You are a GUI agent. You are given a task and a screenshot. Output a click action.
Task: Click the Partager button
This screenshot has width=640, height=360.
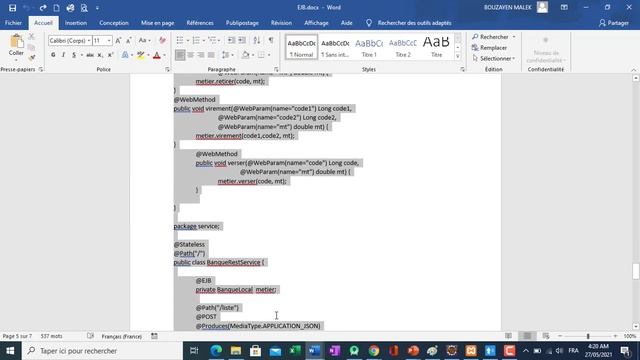614,23
